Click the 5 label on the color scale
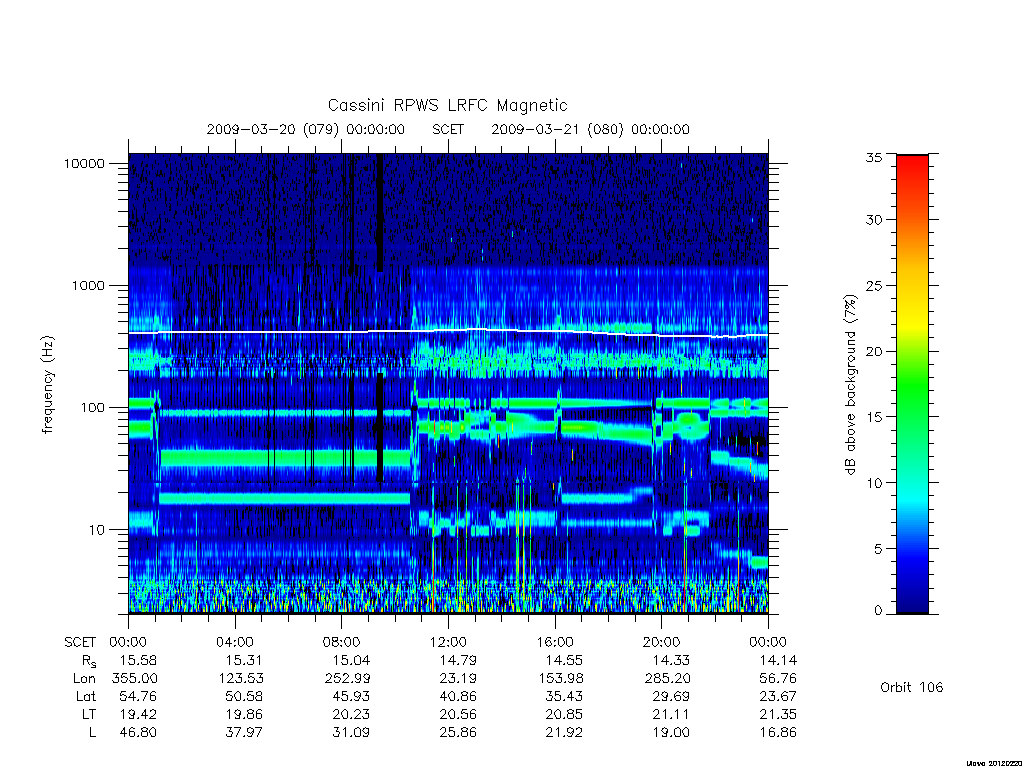Image resolution: width=1024 pixels, height=768 pixels. point(878,549)
